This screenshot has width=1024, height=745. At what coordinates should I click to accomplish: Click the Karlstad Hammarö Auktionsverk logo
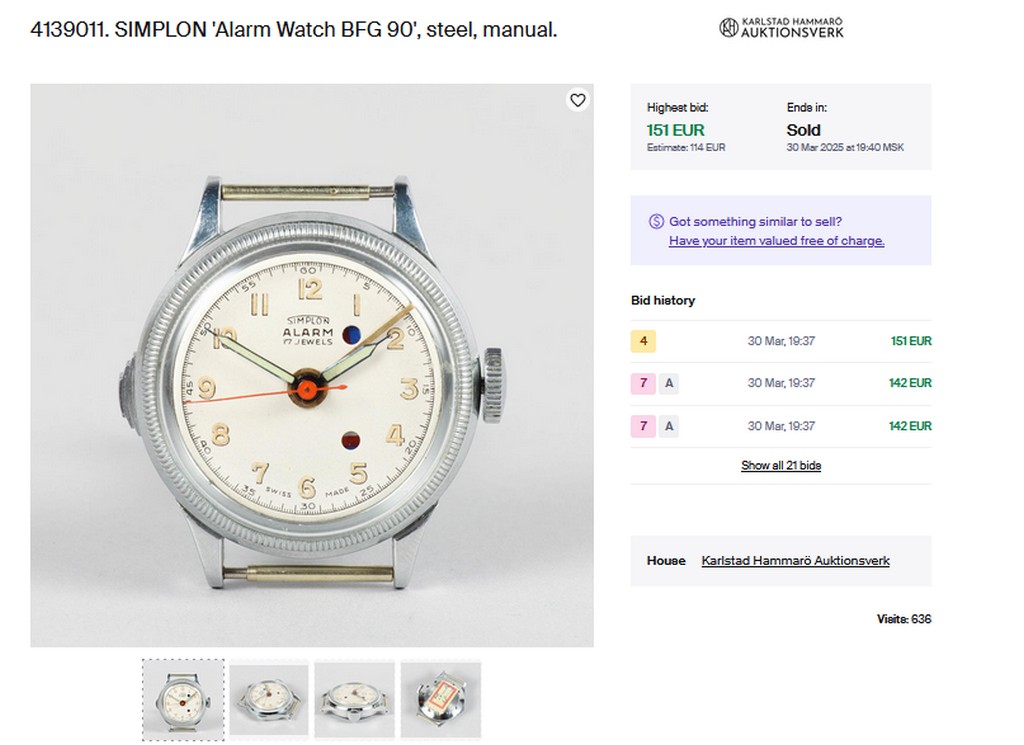781,28
